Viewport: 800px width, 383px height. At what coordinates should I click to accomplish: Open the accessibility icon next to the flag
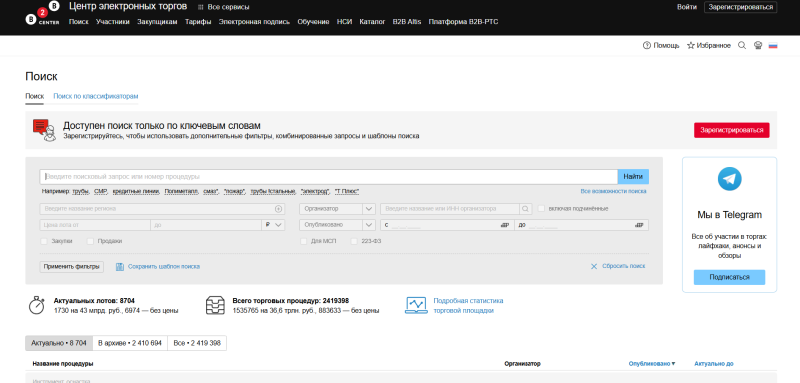(758, 45)
